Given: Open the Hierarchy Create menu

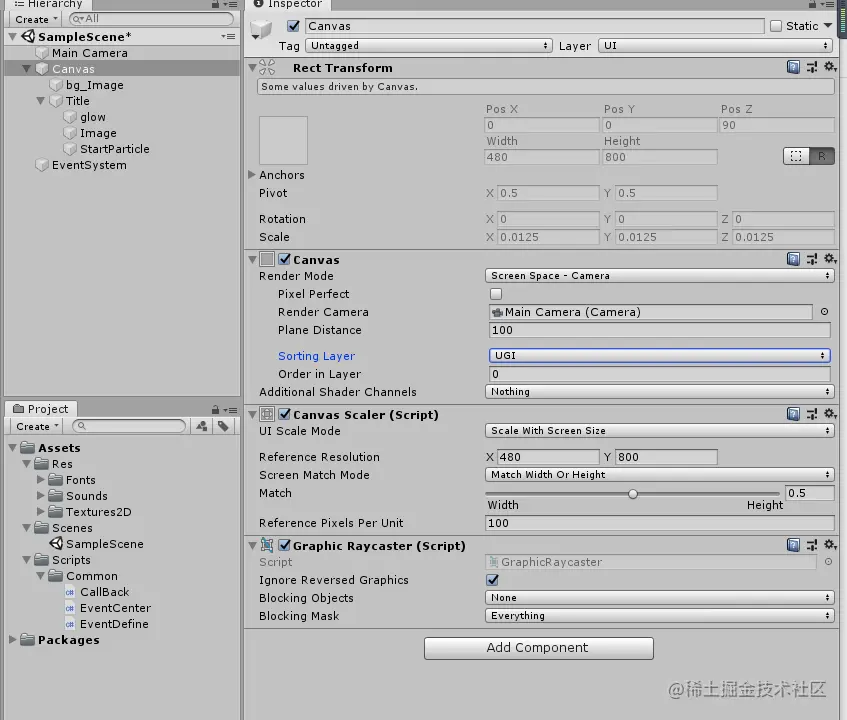Looking at the screenshot, I should coord(36,19).
